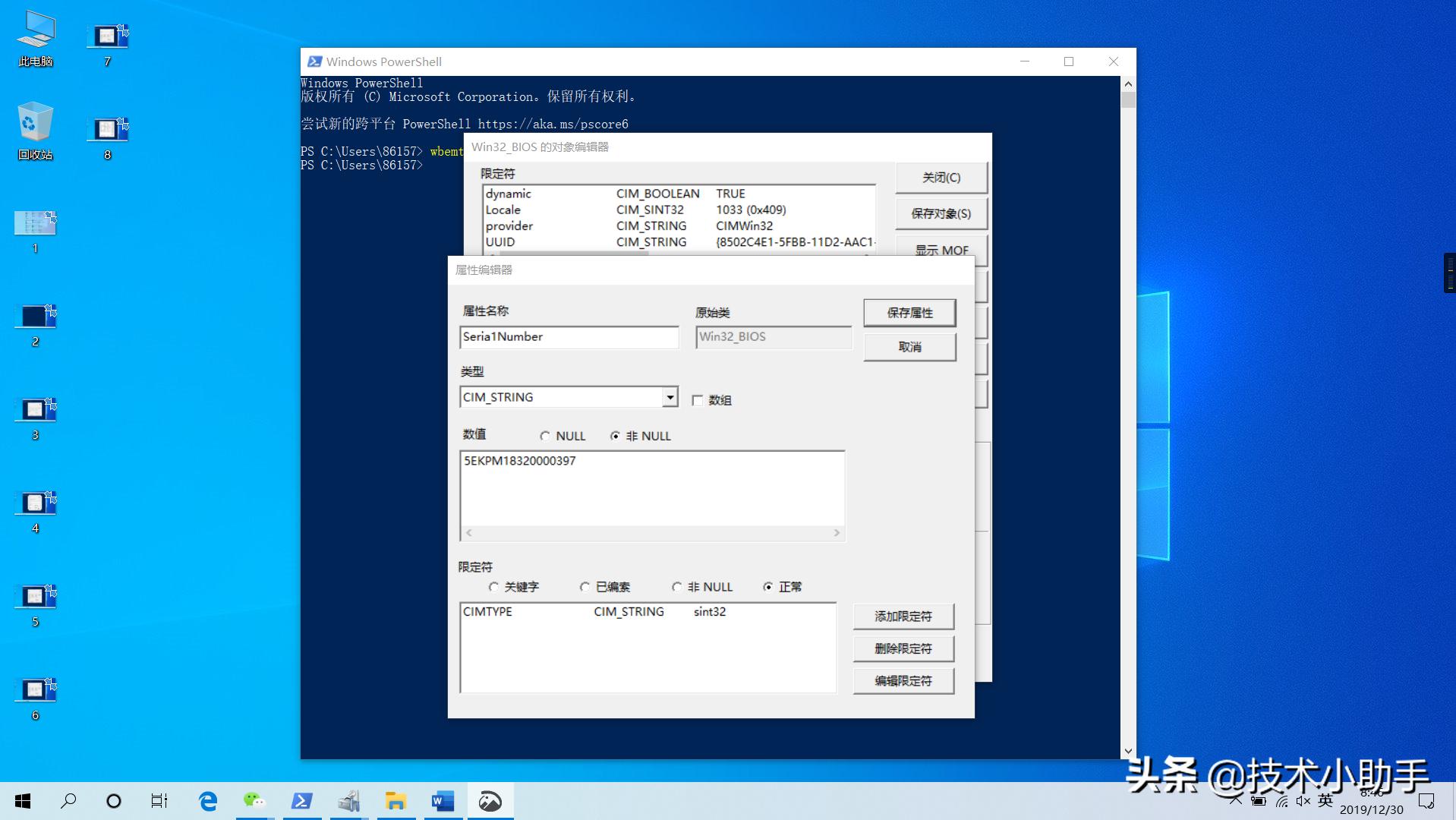Expand the CIM_STRING type dropdown

coord(670,397)
